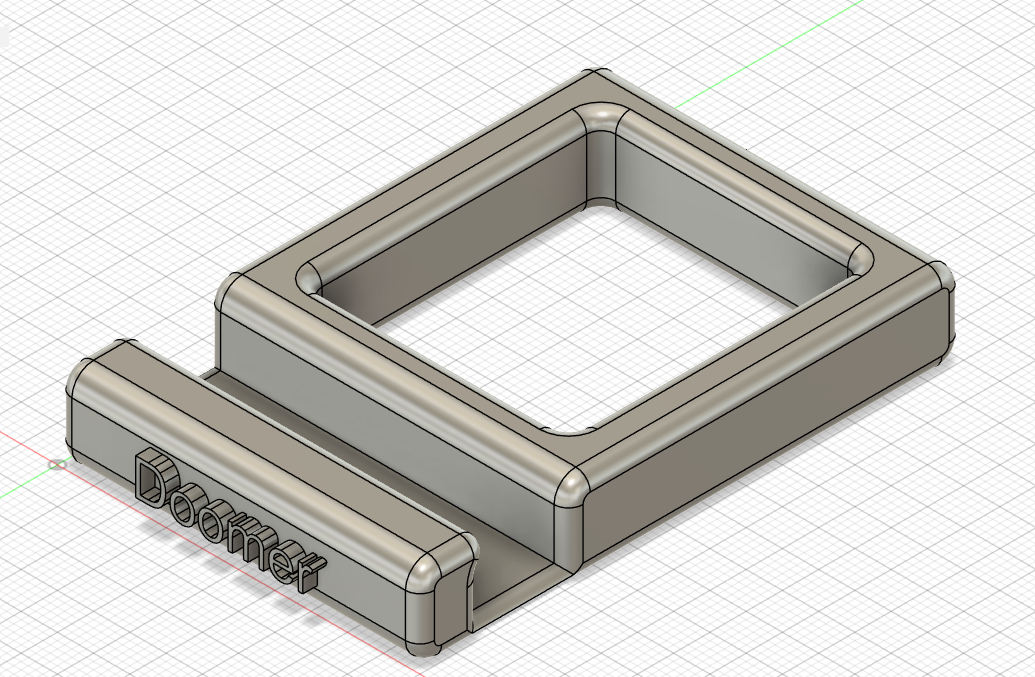This screenshot has width=1035, height=677.
Task: Pick the rounded outer corner at frame's far back
Action: pyautogui.click(x=598, y=78)
